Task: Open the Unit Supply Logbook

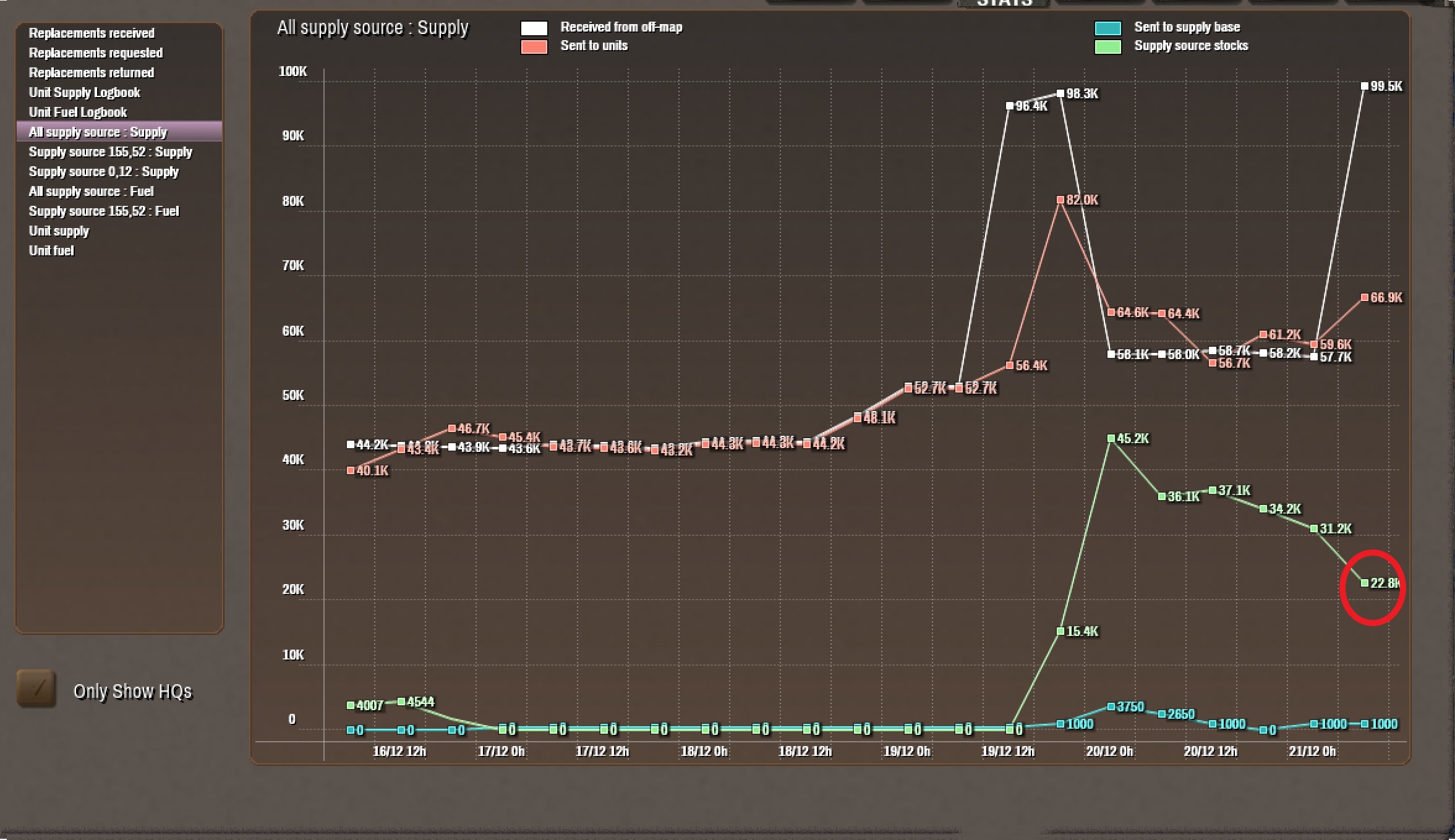Action: 84,93
